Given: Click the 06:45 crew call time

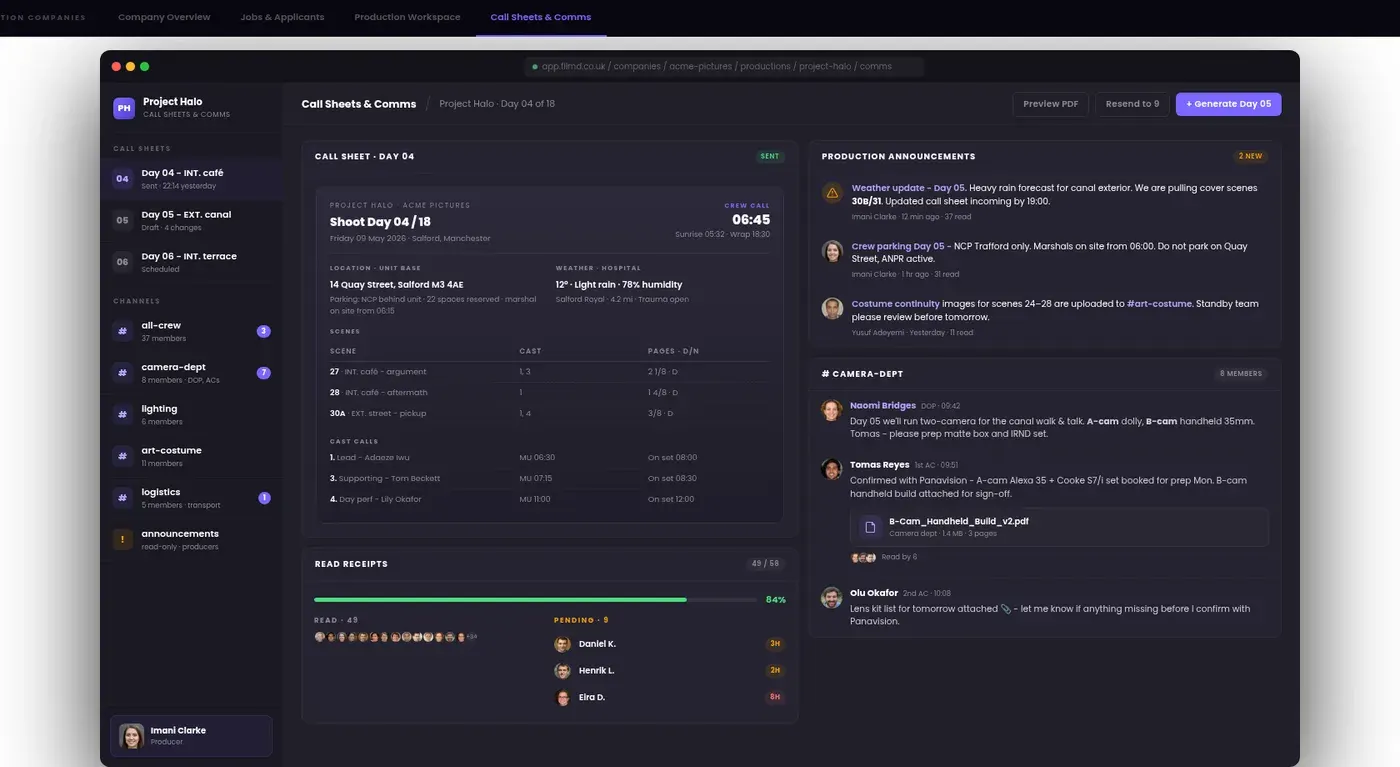Looking at the screenshot, I should (x=751, y=220).
